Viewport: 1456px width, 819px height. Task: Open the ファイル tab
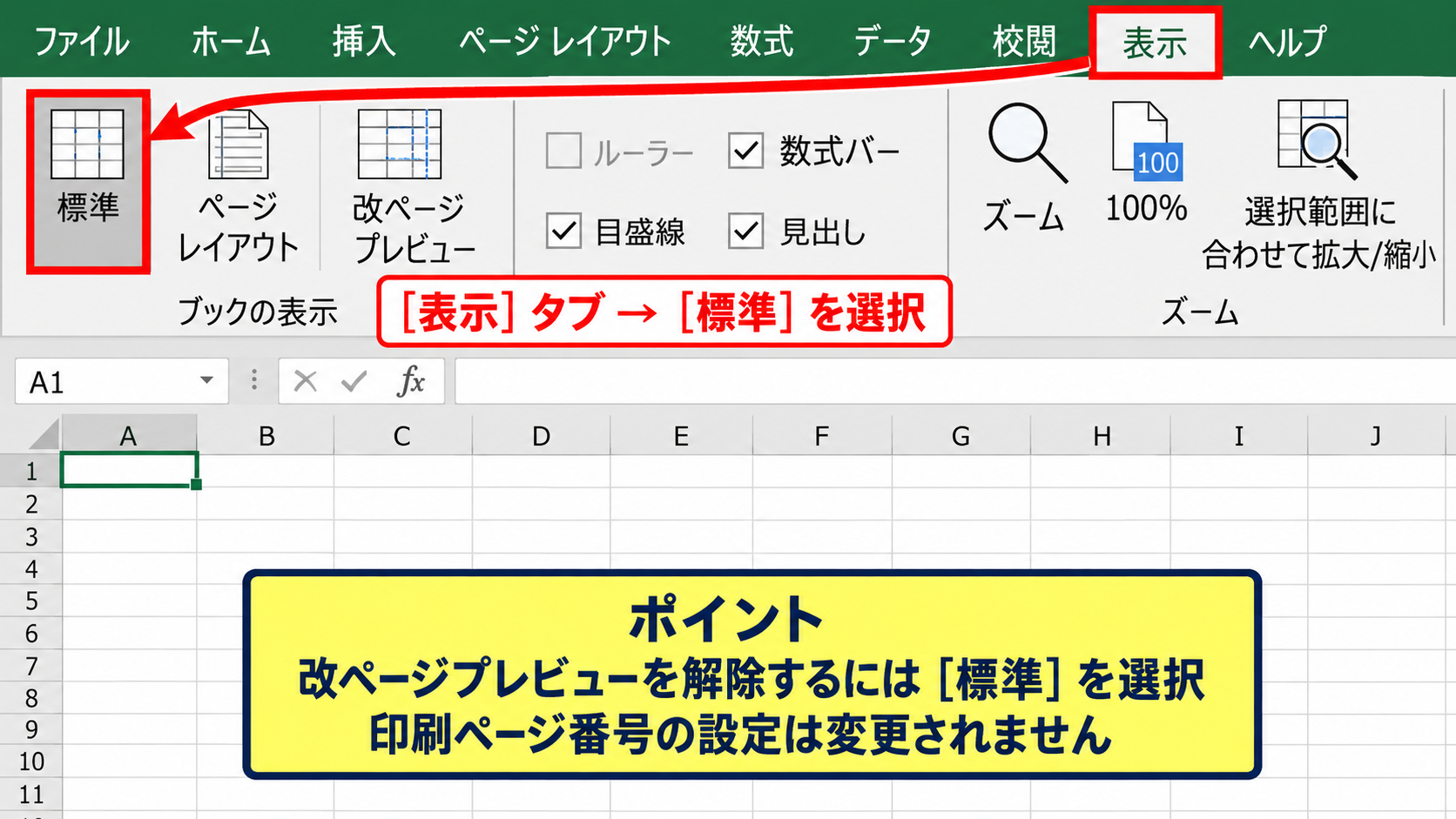click(81, 41)
